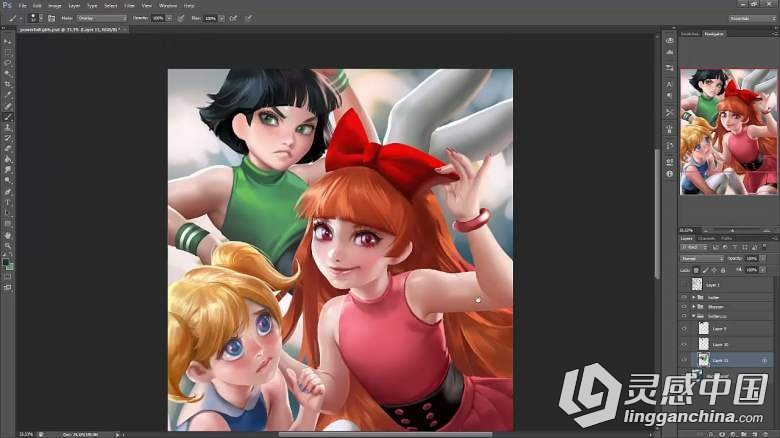
Task: Select the Rectangular Marquee tool
Action: [x=7, y=52]
